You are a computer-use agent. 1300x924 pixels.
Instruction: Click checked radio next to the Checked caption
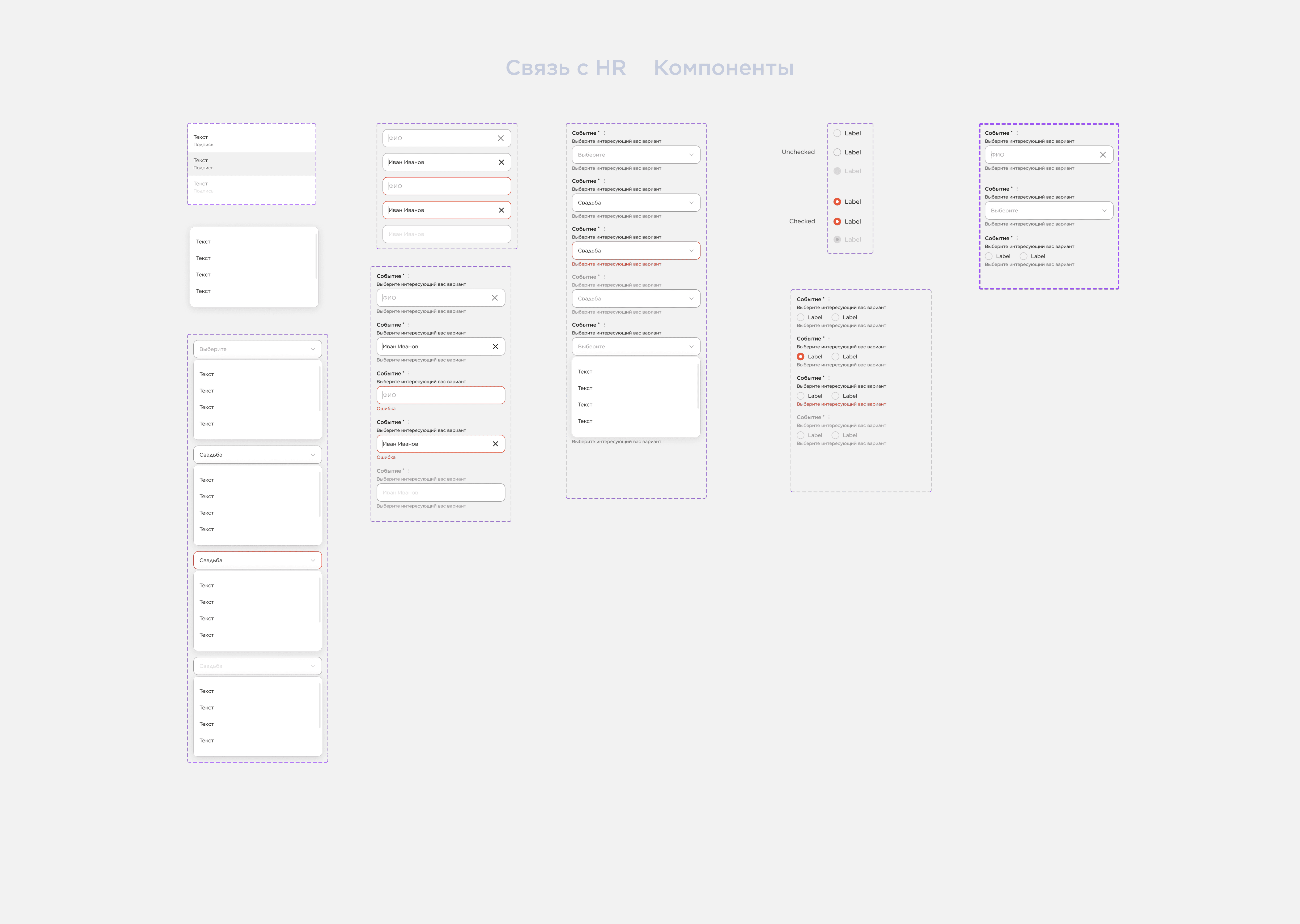coord(837,221)
